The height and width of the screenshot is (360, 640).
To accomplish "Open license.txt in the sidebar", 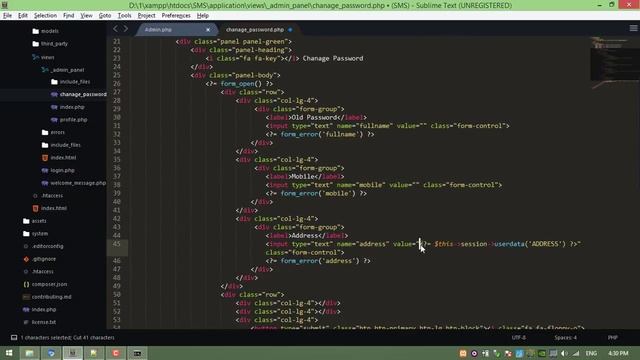I will 44,322.
